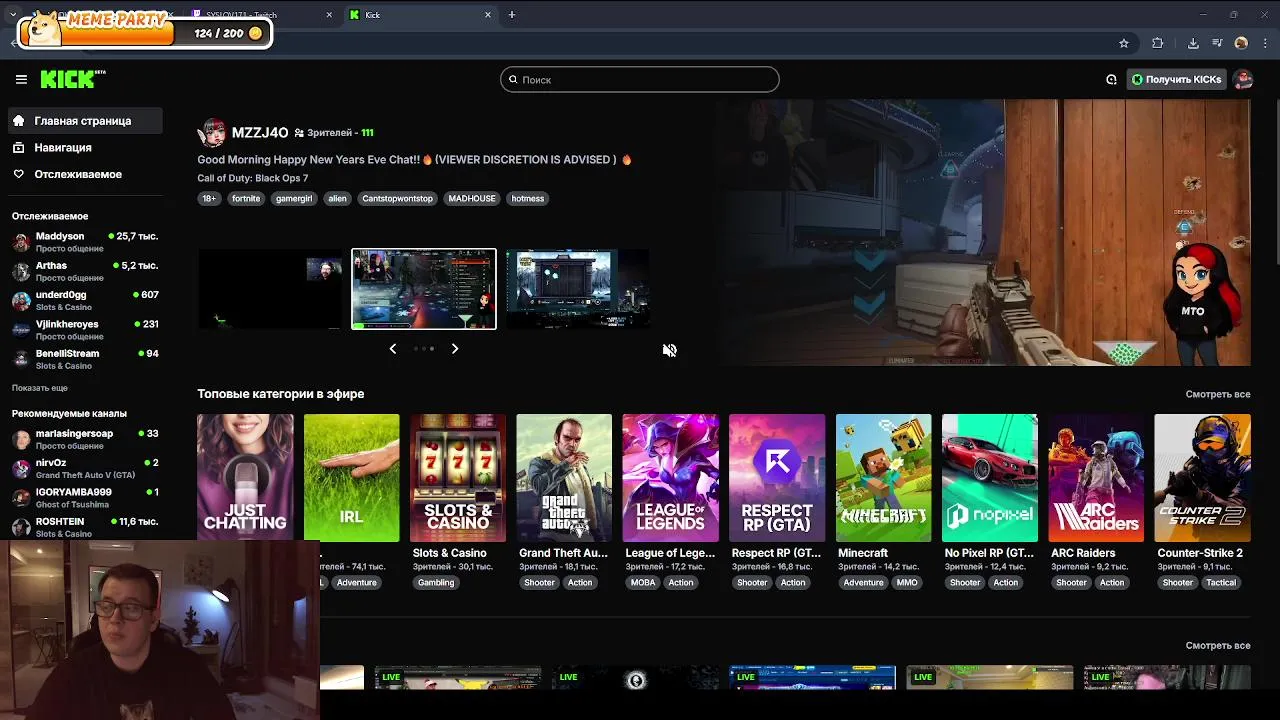Viewport: 1280px width, 720px height.
Task: Close the Kick browser tab
Action: tap(488, 15)
